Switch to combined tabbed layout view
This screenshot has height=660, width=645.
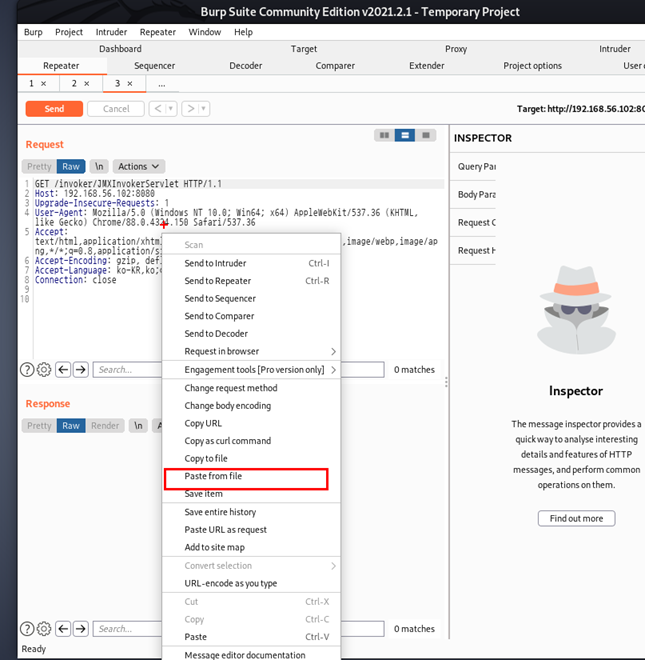click(x=426, y=135)
